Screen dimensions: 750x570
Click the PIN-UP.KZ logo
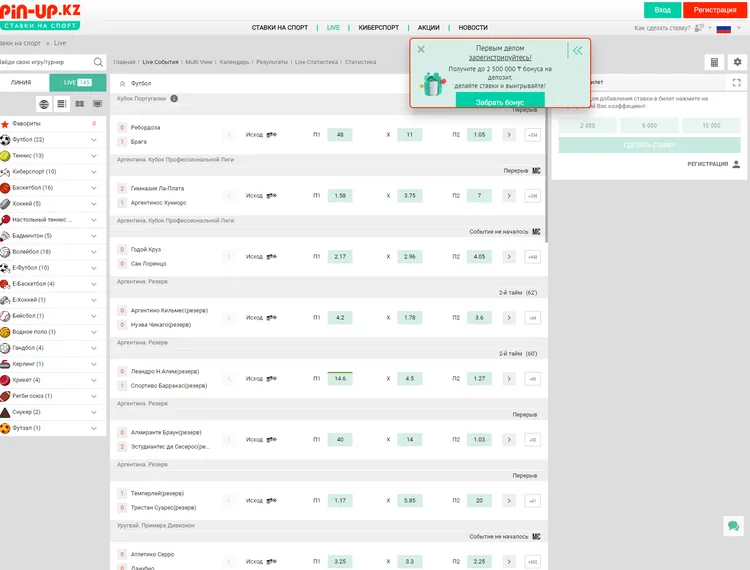40,16
